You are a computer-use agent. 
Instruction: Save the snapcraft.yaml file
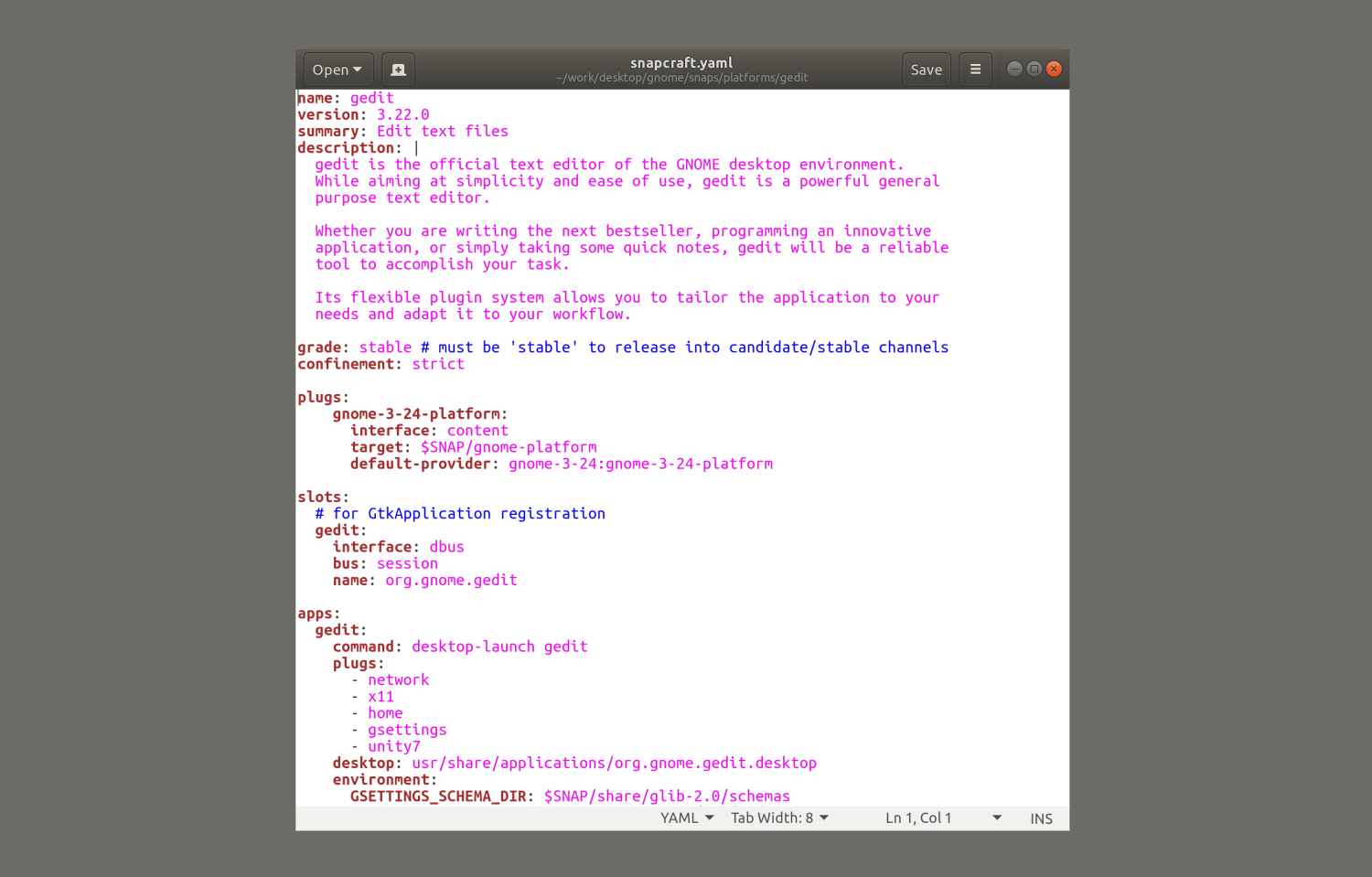927,70
